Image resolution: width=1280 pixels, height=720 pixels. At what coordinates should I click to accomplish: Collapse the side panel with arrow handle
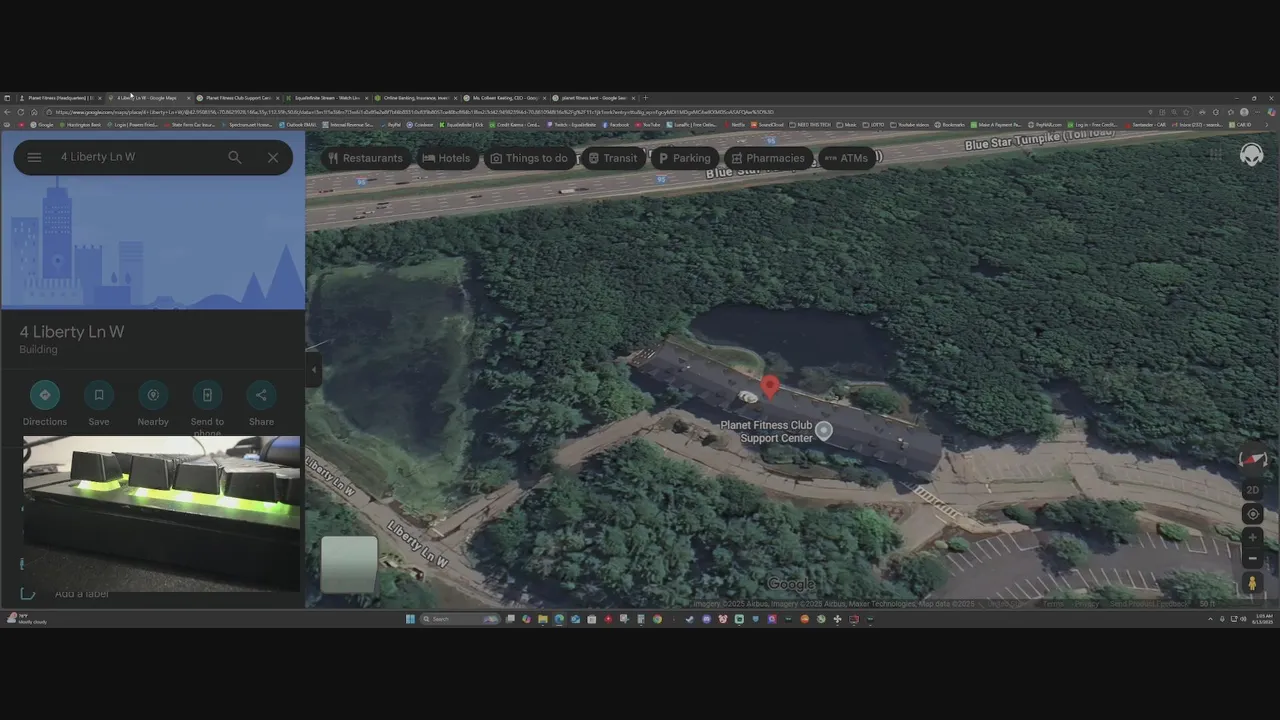click(313, 369)
